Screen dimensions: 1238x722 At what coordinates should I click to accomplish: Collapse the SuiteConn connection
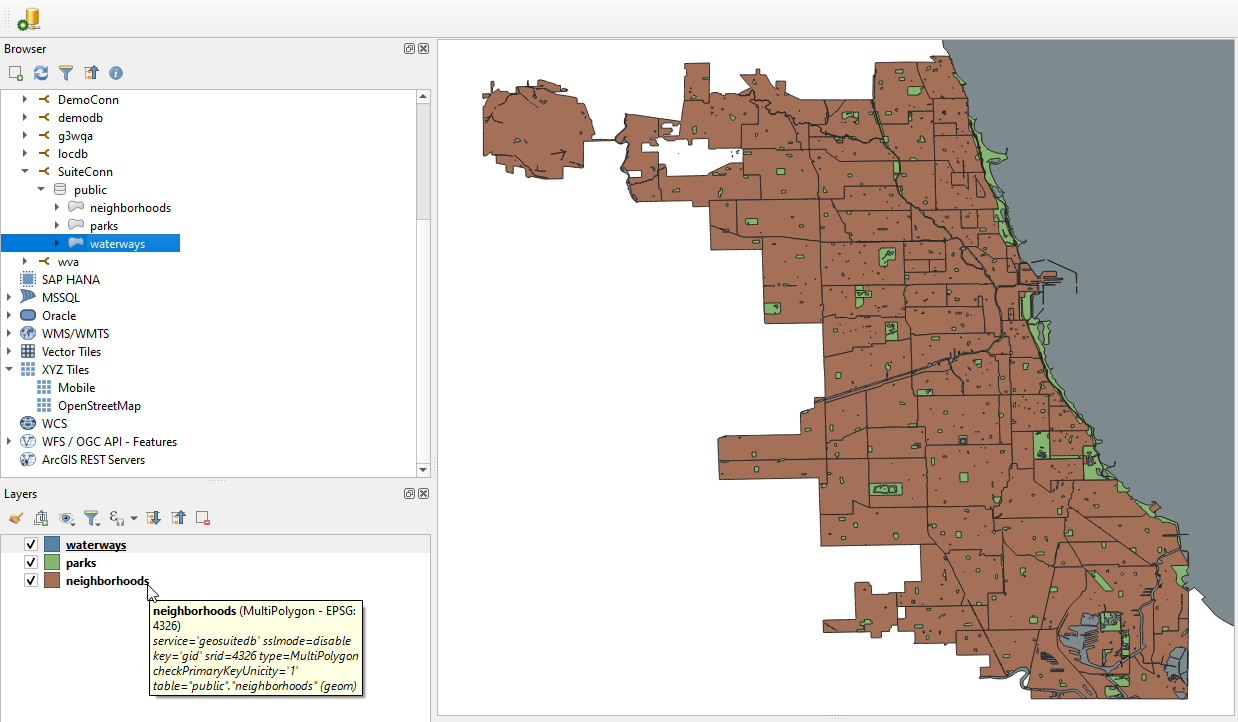coord(24,171)
